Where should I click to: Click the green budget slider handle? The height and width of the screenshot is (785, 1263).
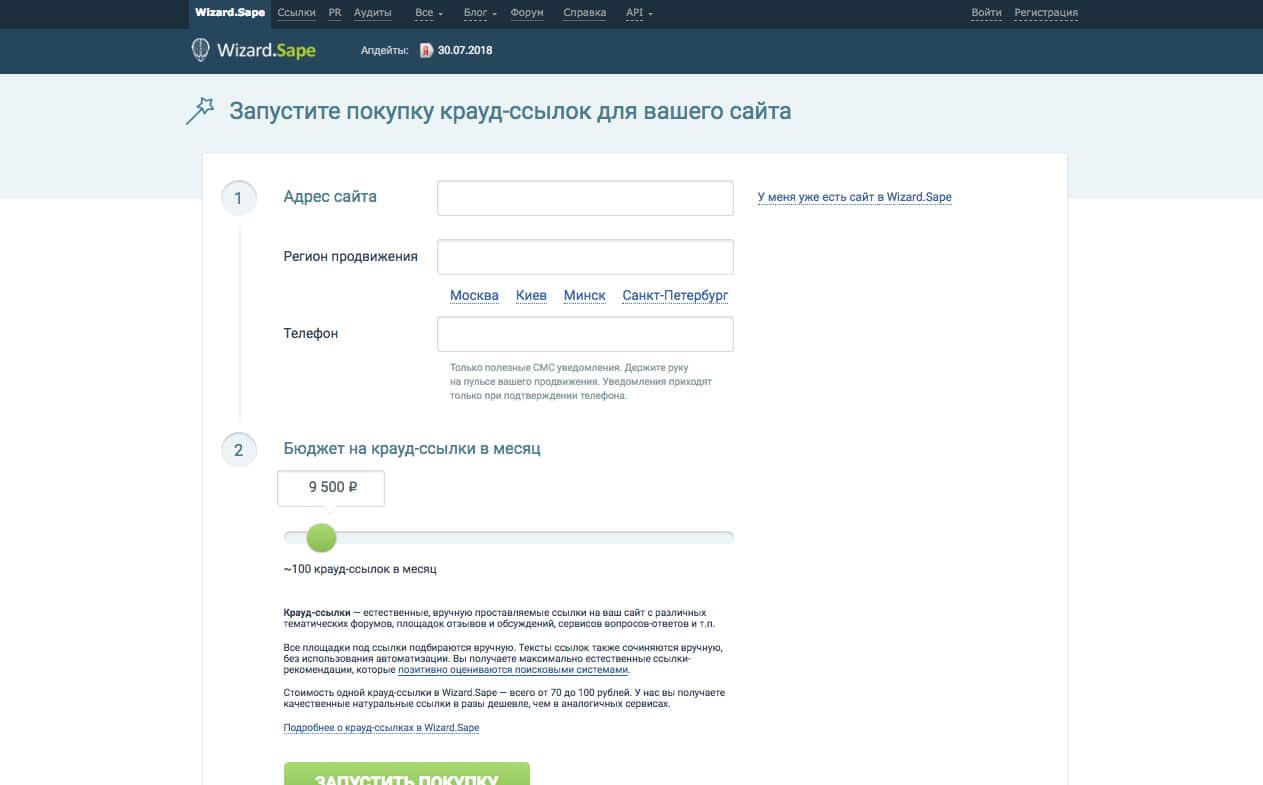[321, 538]
